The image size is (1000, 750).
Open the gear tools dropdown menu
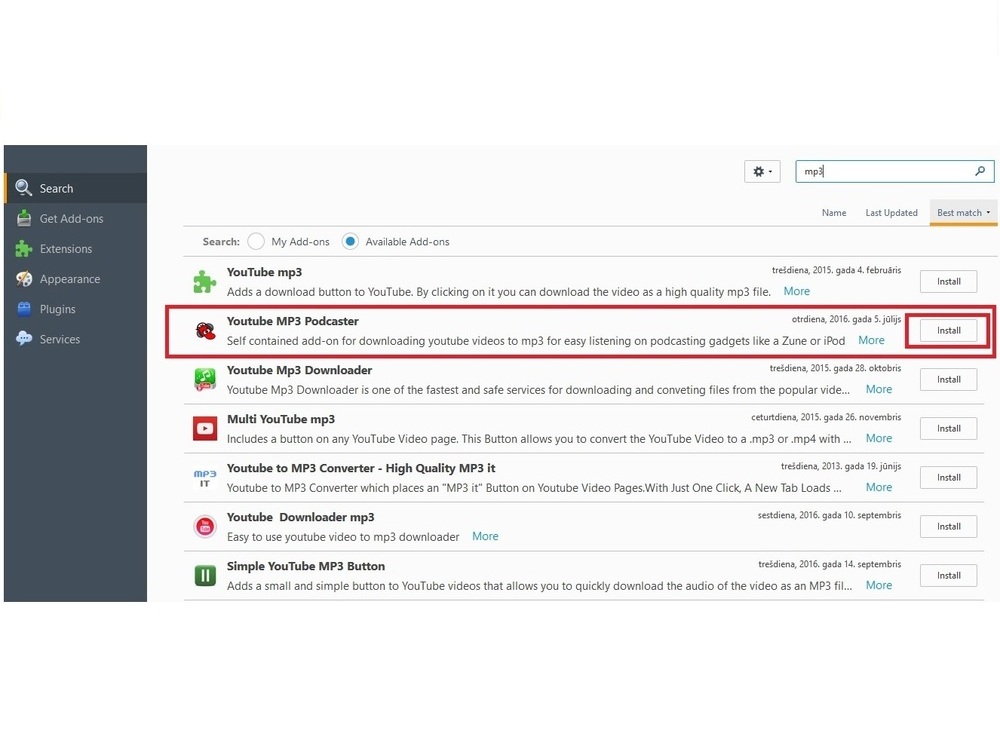tap(762, 171)
